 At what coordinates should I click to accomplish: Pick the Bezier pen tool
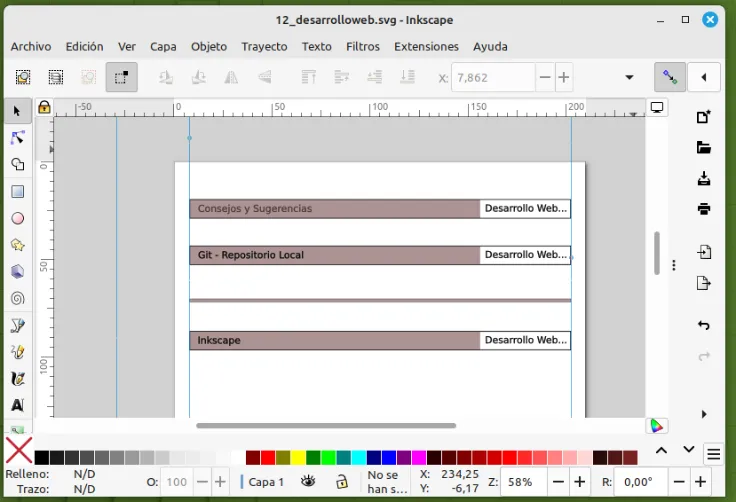17,325
